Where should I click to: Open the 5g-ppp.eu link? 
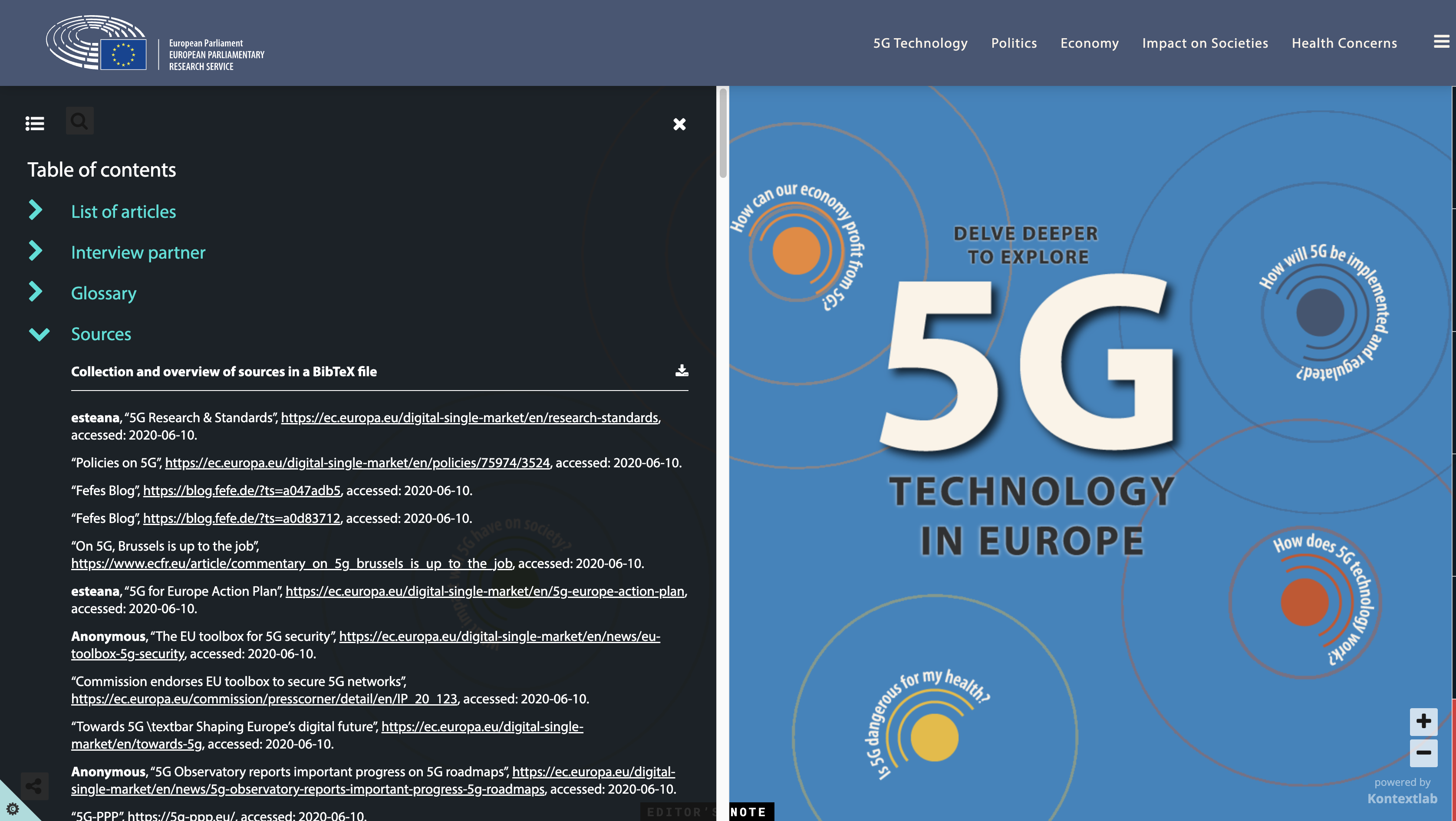181,816
